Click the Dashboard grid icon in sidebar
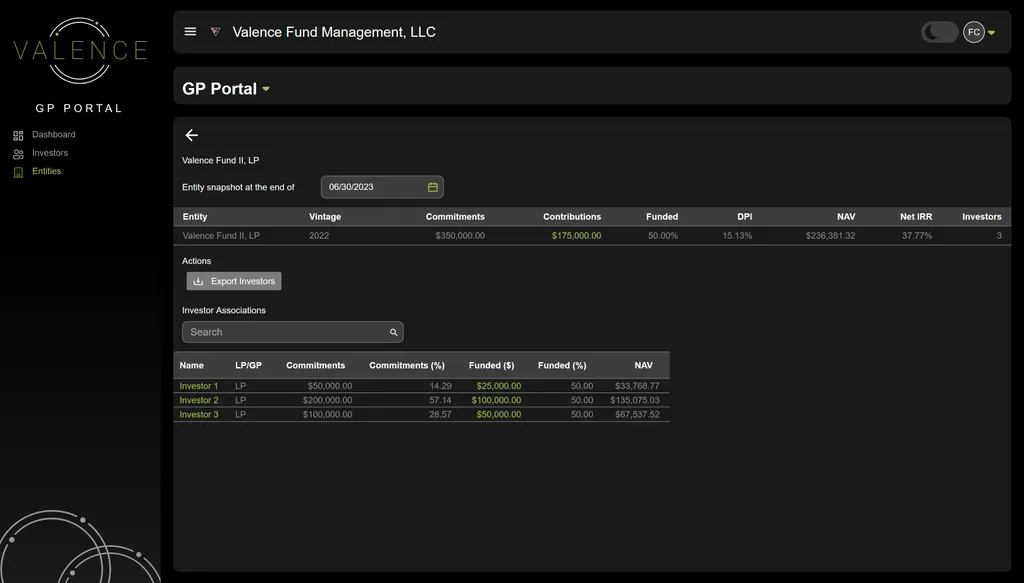The image size is (1024, 583). tap(18, 135)
